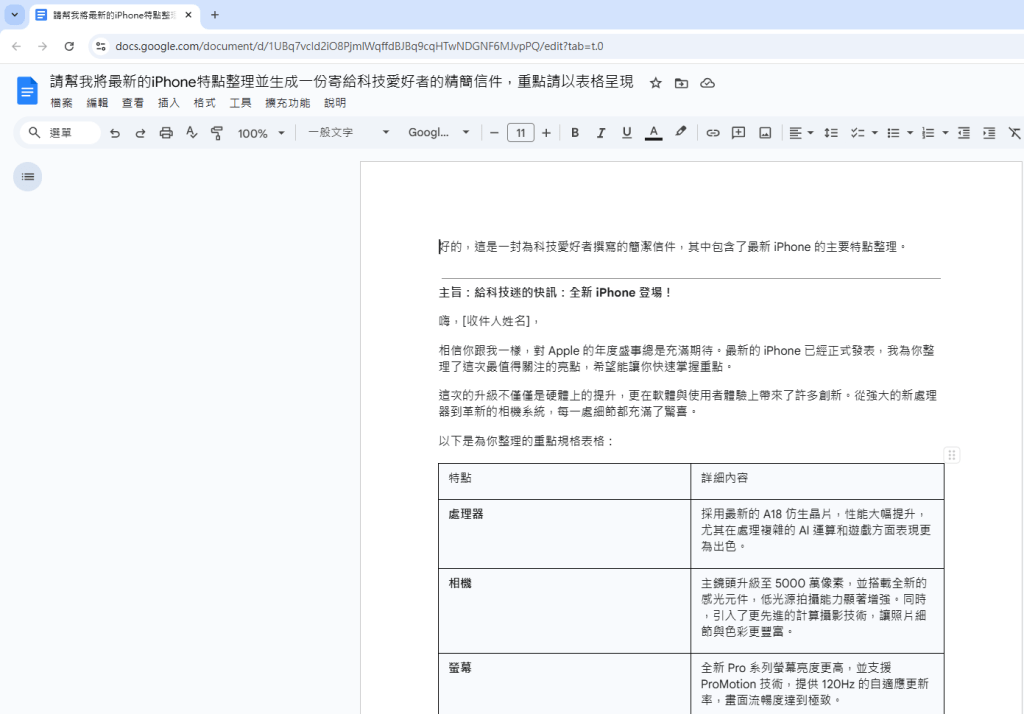Open the 一般文字 paragraph style dropdown
The image size is (1024, 714).
click(x=348, y=133)
